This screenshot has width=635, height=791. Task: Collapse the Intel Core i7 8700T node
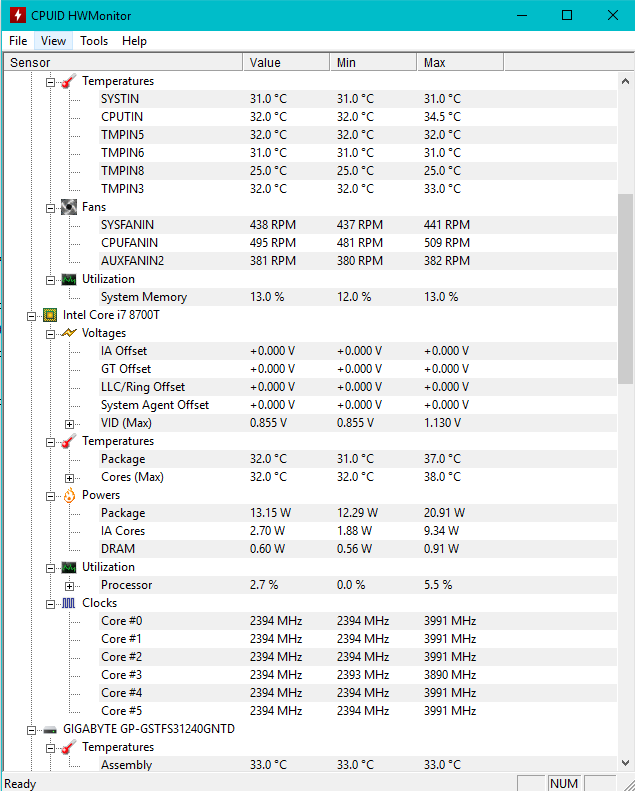tap(33, 315)
